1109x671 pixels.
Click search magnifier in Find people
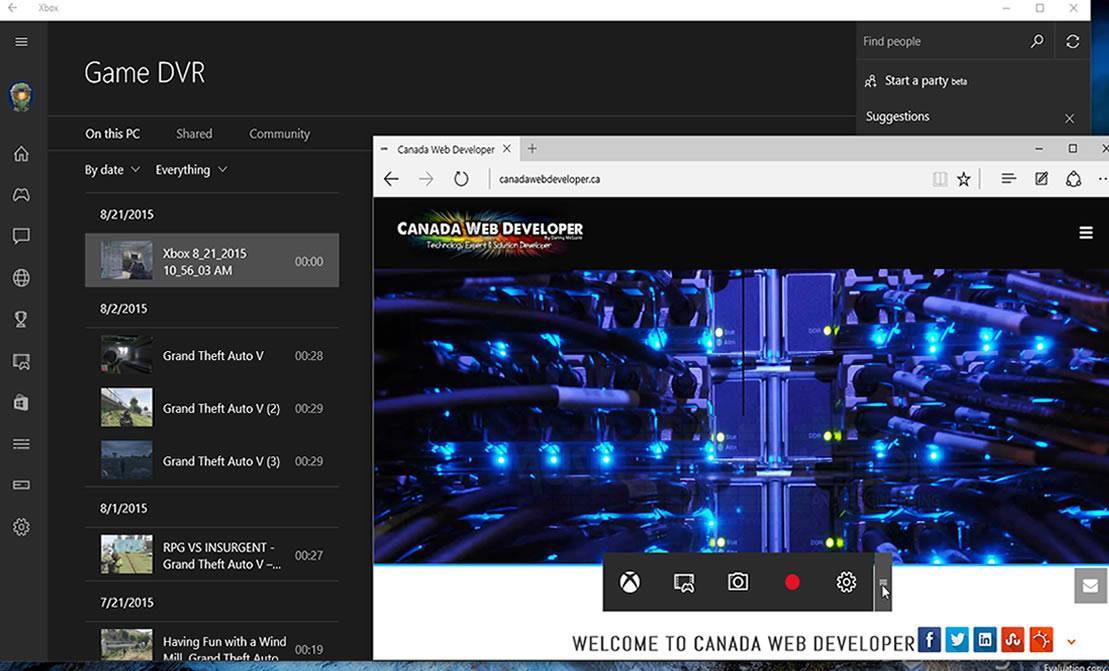[x=1037, y=41]
